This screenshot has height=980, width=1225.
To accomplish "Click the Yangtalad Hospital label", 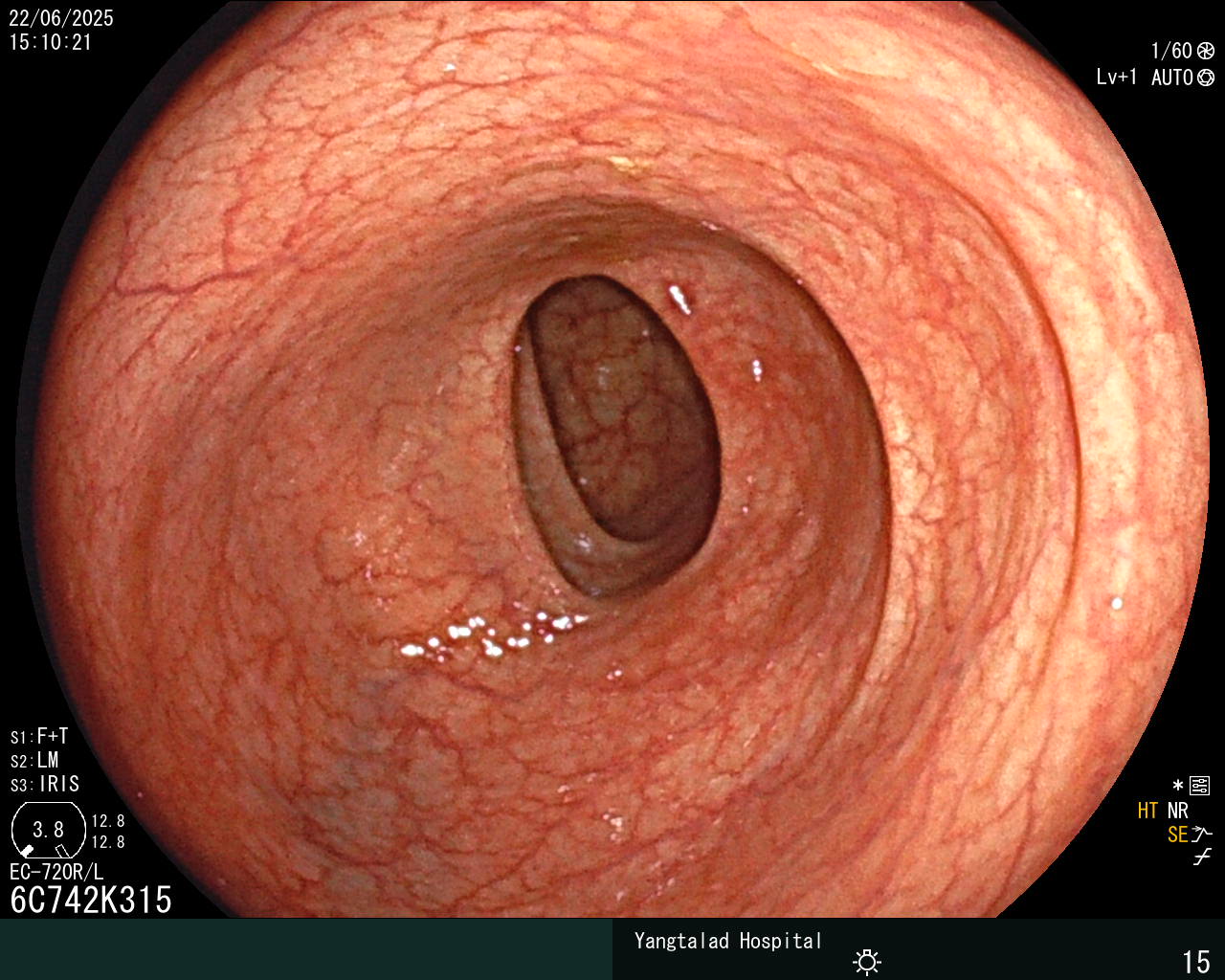I will (x=728, y=941).
